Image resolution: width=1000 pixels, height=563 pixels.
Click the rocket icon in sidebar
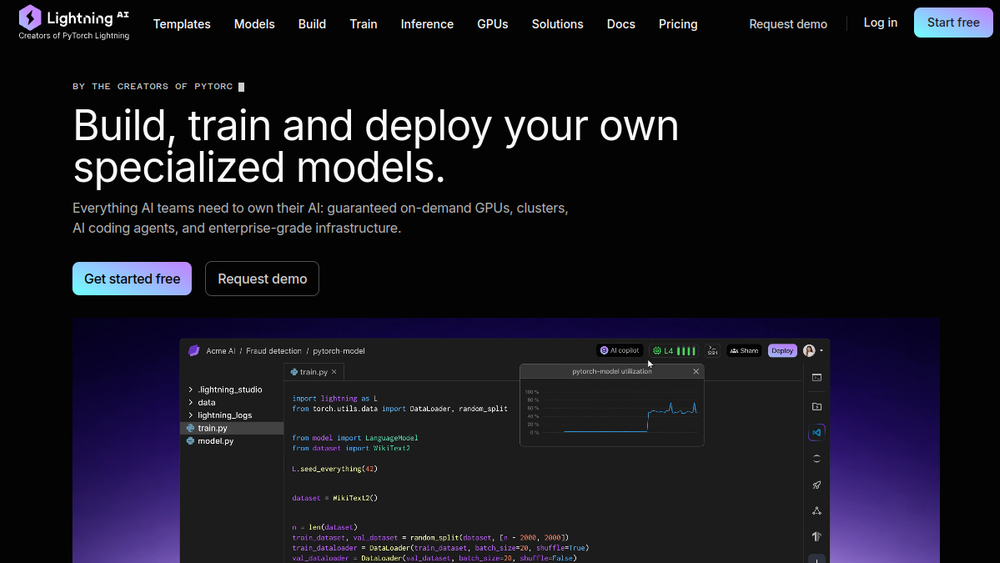coord(816,485)
